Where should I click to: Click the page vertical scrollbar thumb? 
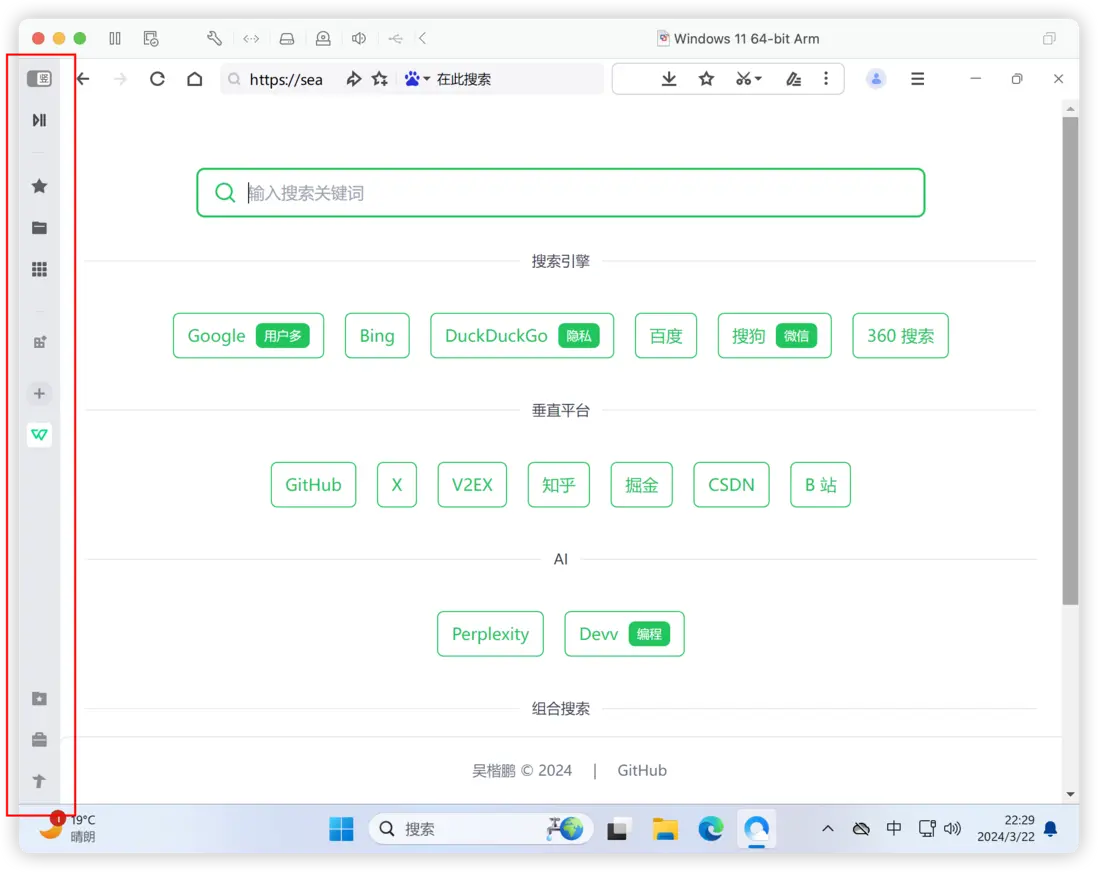pyautogui.click(x=1070, y=361)
